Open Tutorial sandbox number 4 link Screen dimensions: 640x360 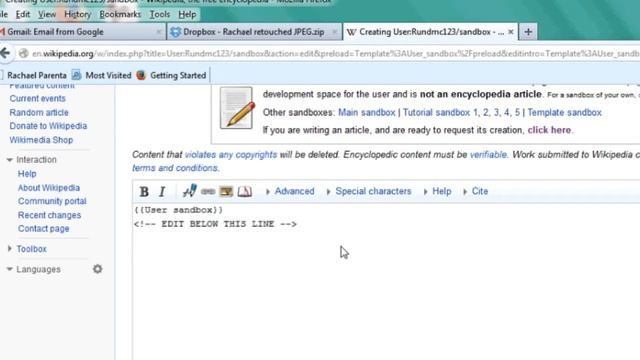point(507,112)
